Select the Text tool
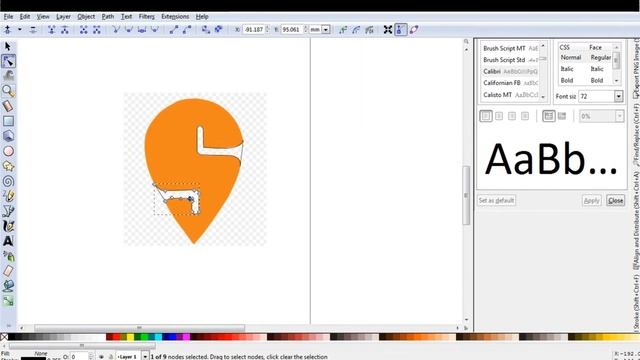Image resolution: width=640 pixels, height=360 pixels. pyautogui.click(x=8, y=241)
